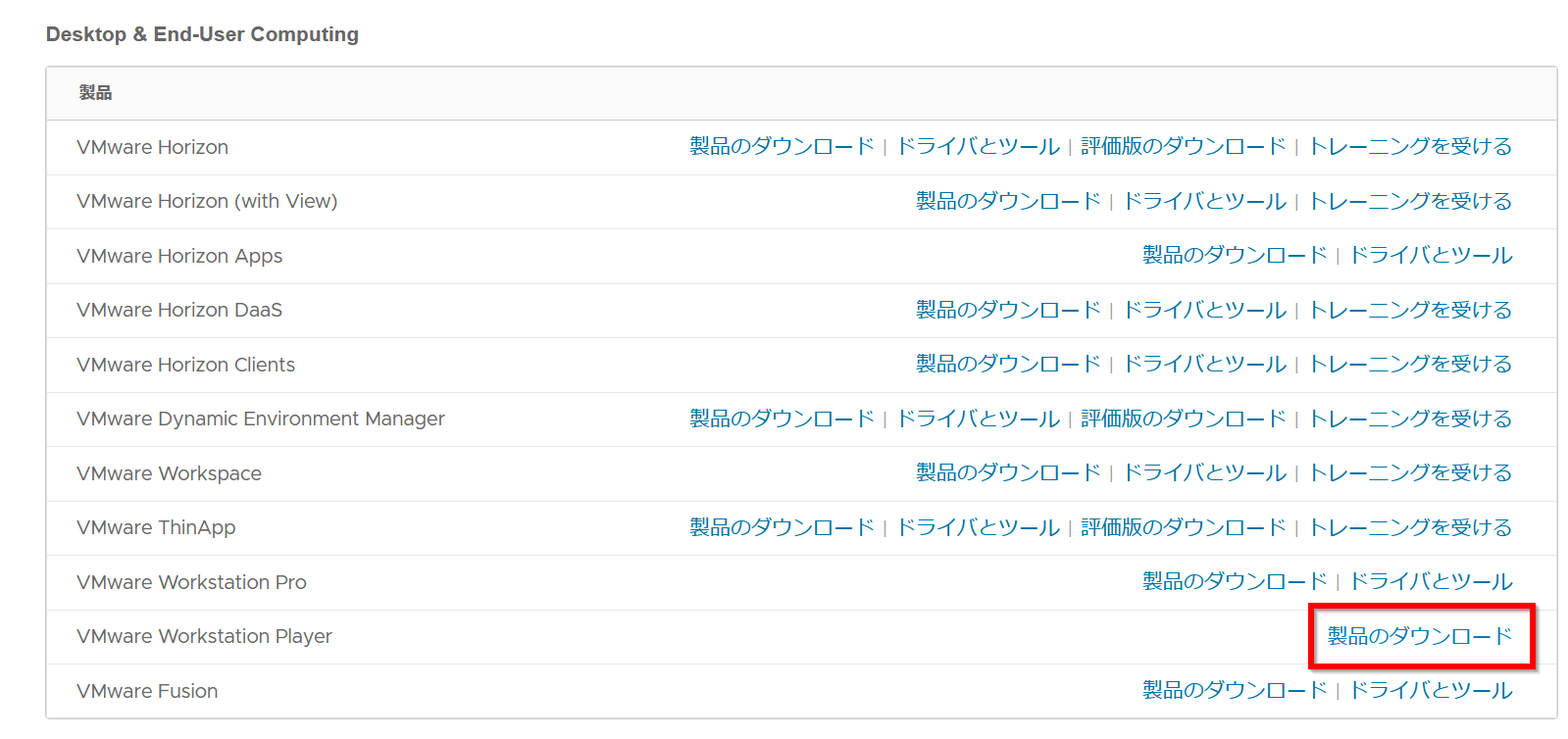The width and height of the screenshot is (1568, 739).
Task: Open Dynamic Environment Manager 評価版のダウンロード link
Action: 1183,419
